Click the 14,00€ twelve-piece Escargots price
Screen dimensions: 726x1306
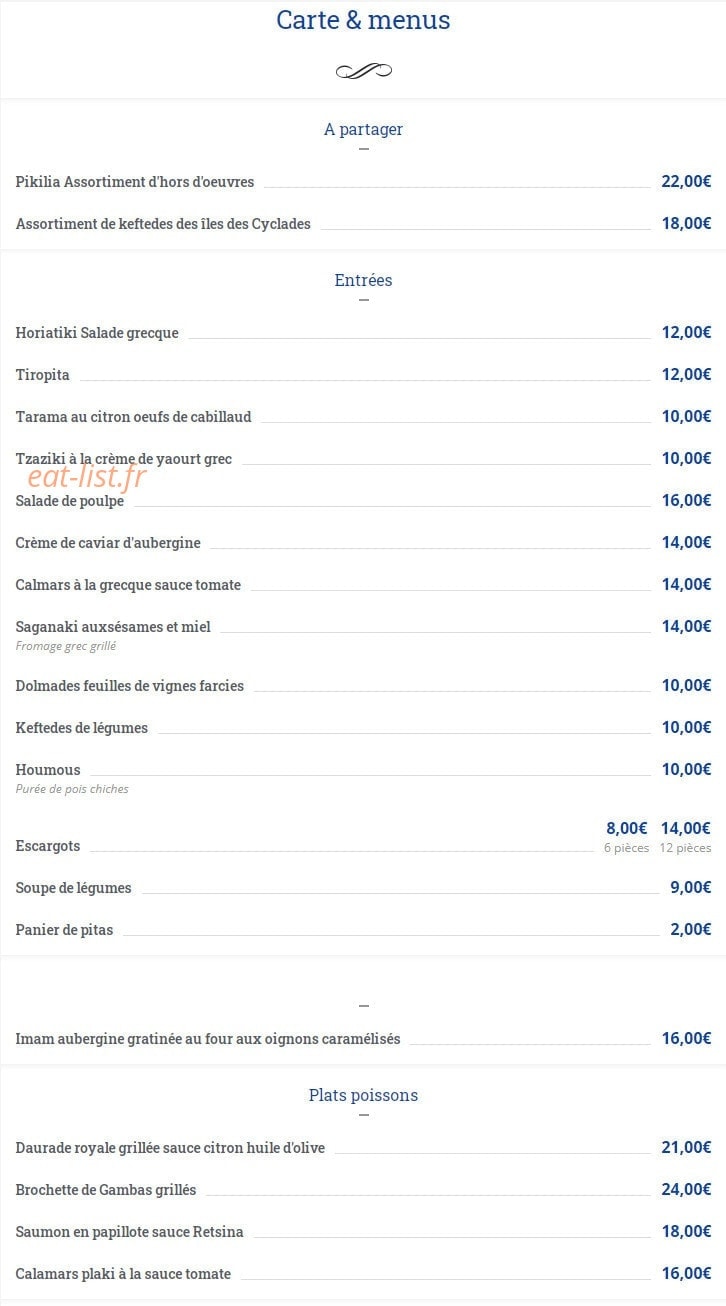686,828
